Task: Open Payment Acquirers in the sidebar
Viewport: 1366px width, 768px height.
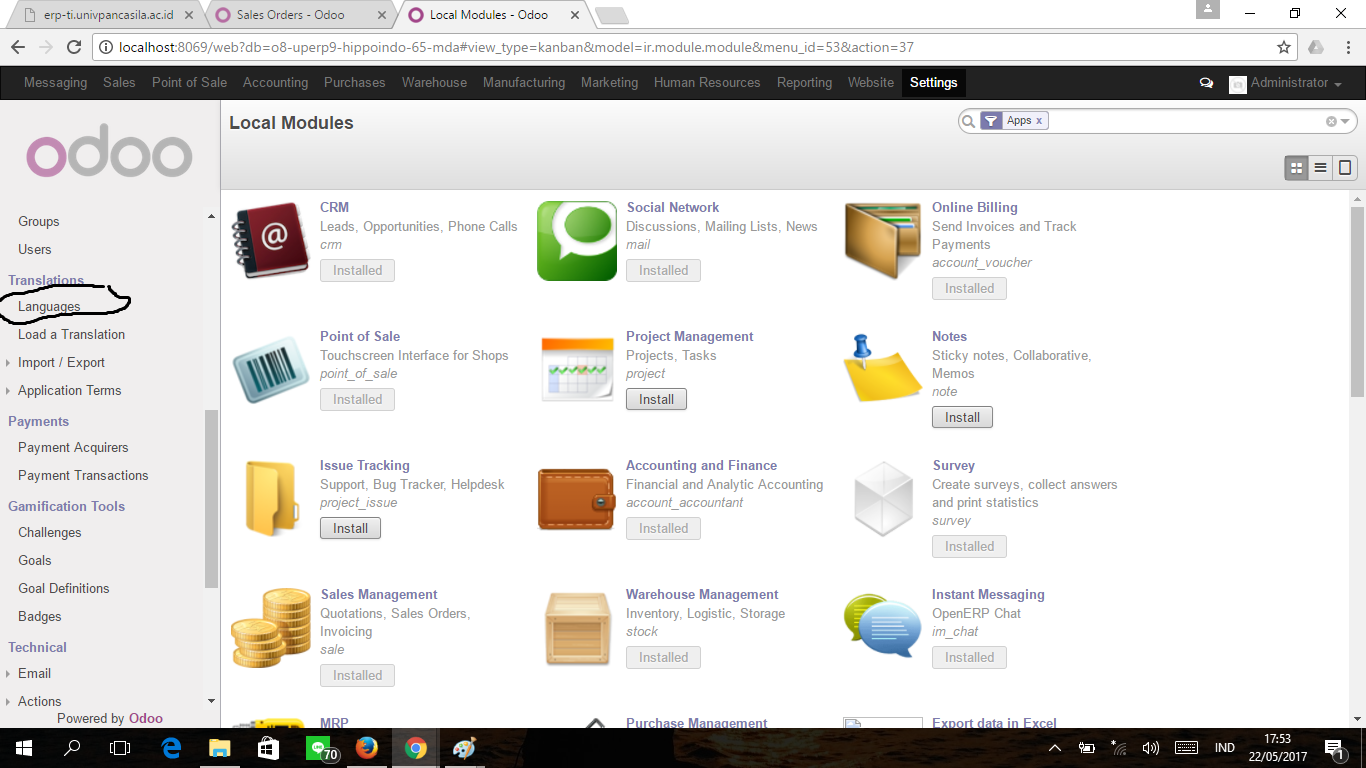Action: tap(73, 447)
